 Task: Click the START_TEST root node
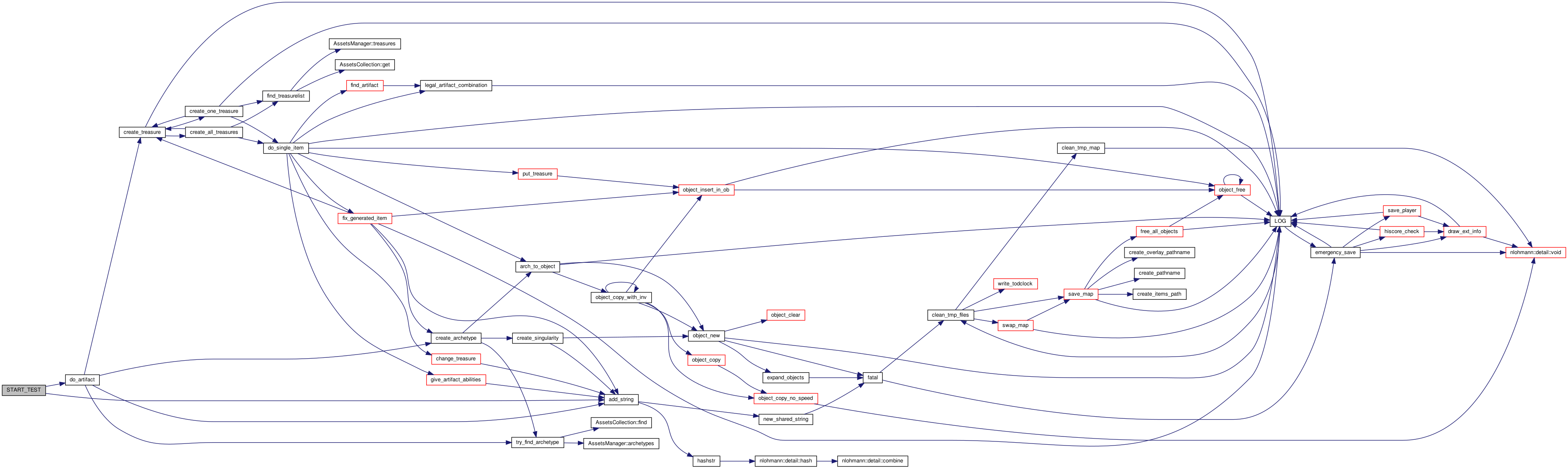[x=24, y=390]
